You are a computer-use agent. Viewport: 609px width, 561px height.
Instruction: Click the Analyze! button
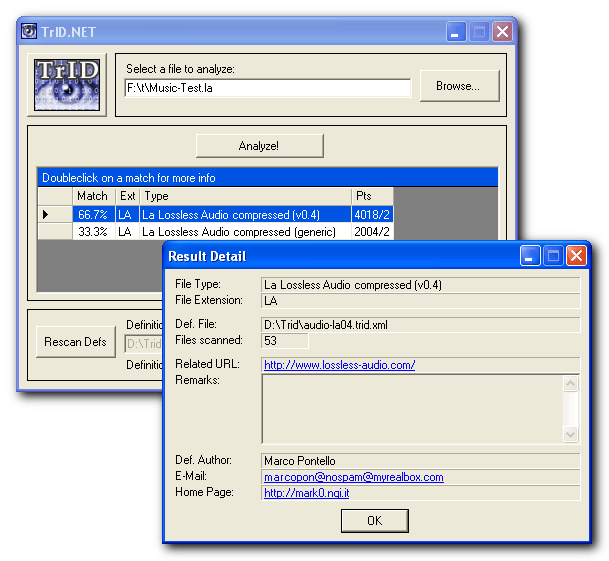click(259, 146)
